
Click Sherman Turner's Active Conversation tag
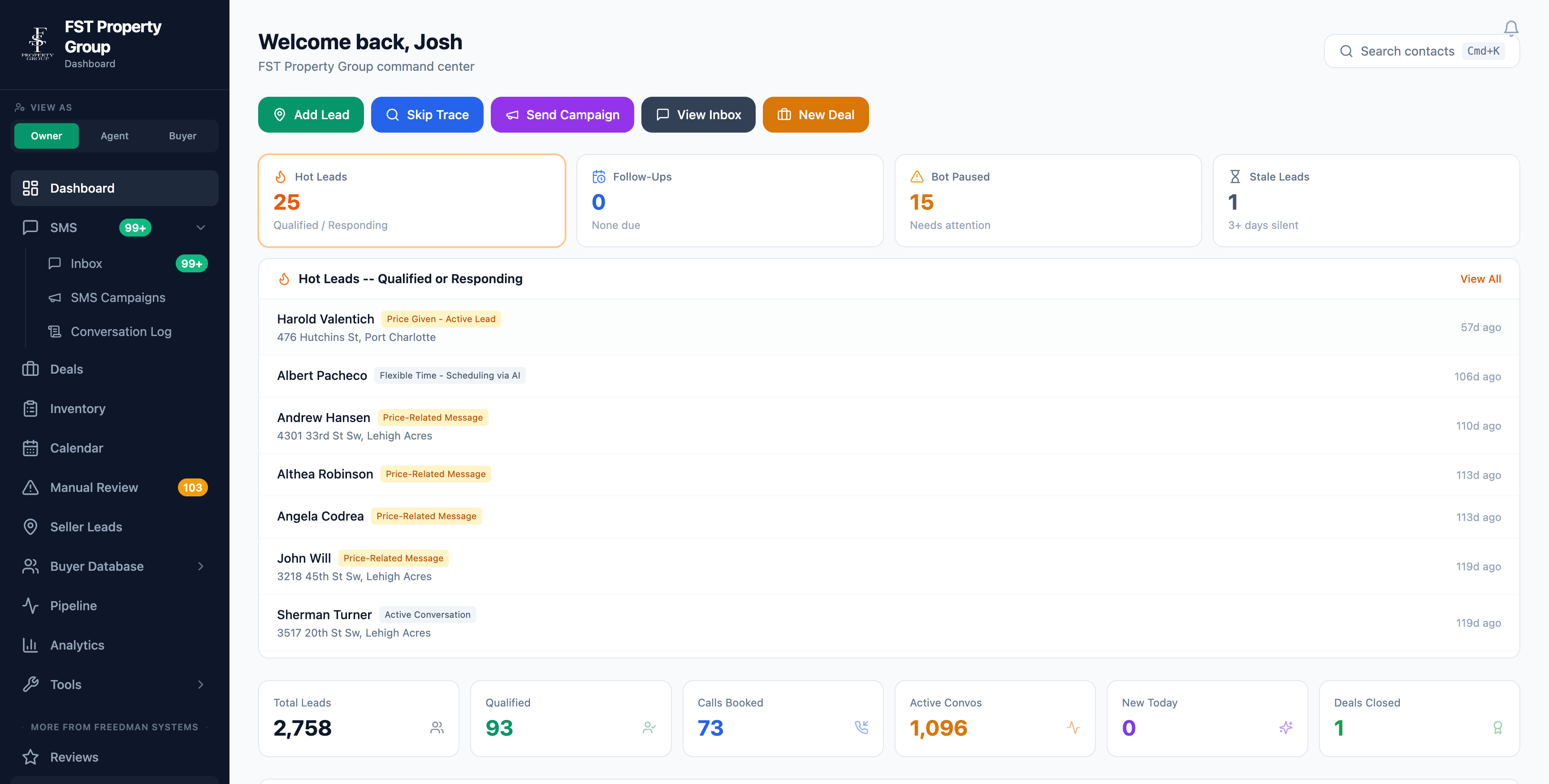point(428,615)
